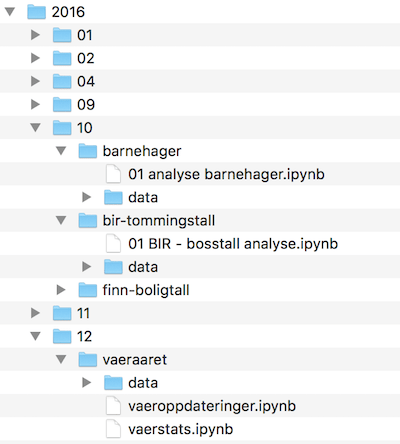Image resolution: width=400 pixels, height=444 pixels.
Task: Click the finn-boligtall folder icon
Action: (88, 290)
